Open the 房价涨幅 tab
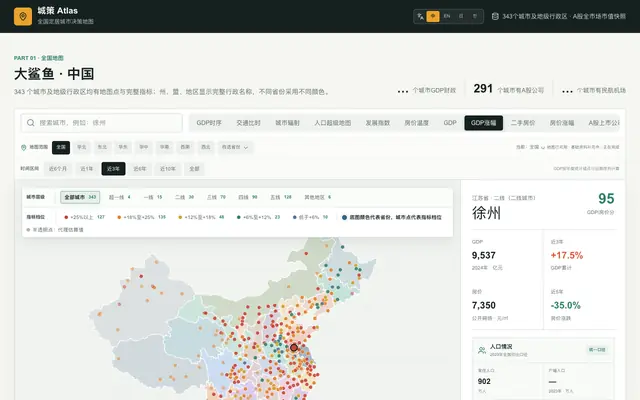640x400 pixels. tap(562, 122)
